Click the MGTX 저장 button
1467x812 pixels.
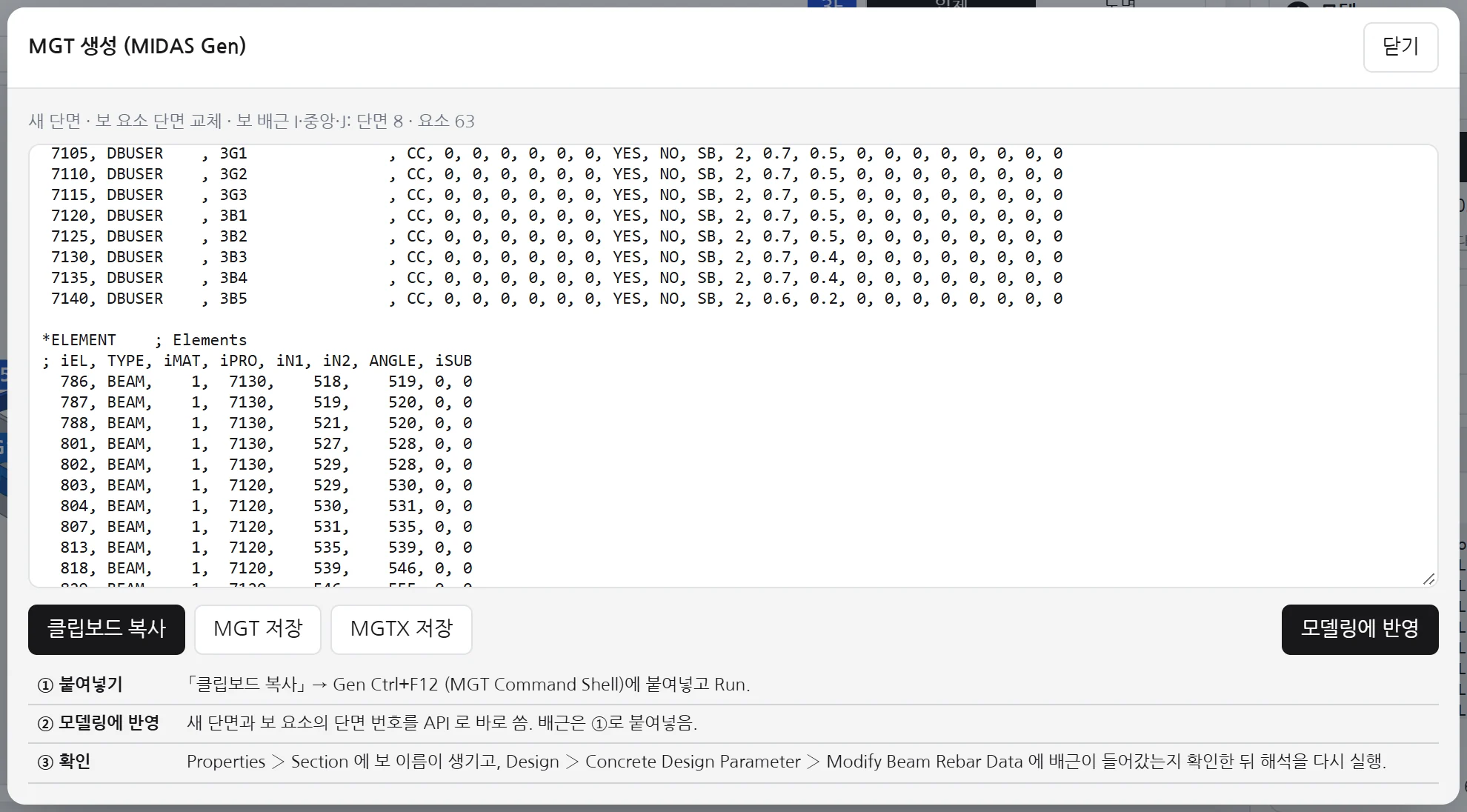tap(401, 629)
